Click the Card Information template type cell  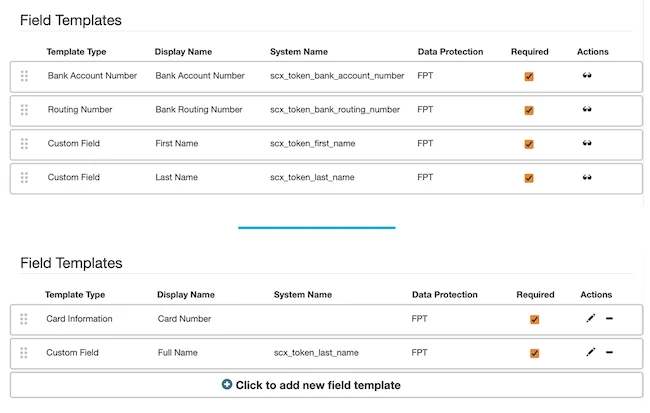pos(79,319)
